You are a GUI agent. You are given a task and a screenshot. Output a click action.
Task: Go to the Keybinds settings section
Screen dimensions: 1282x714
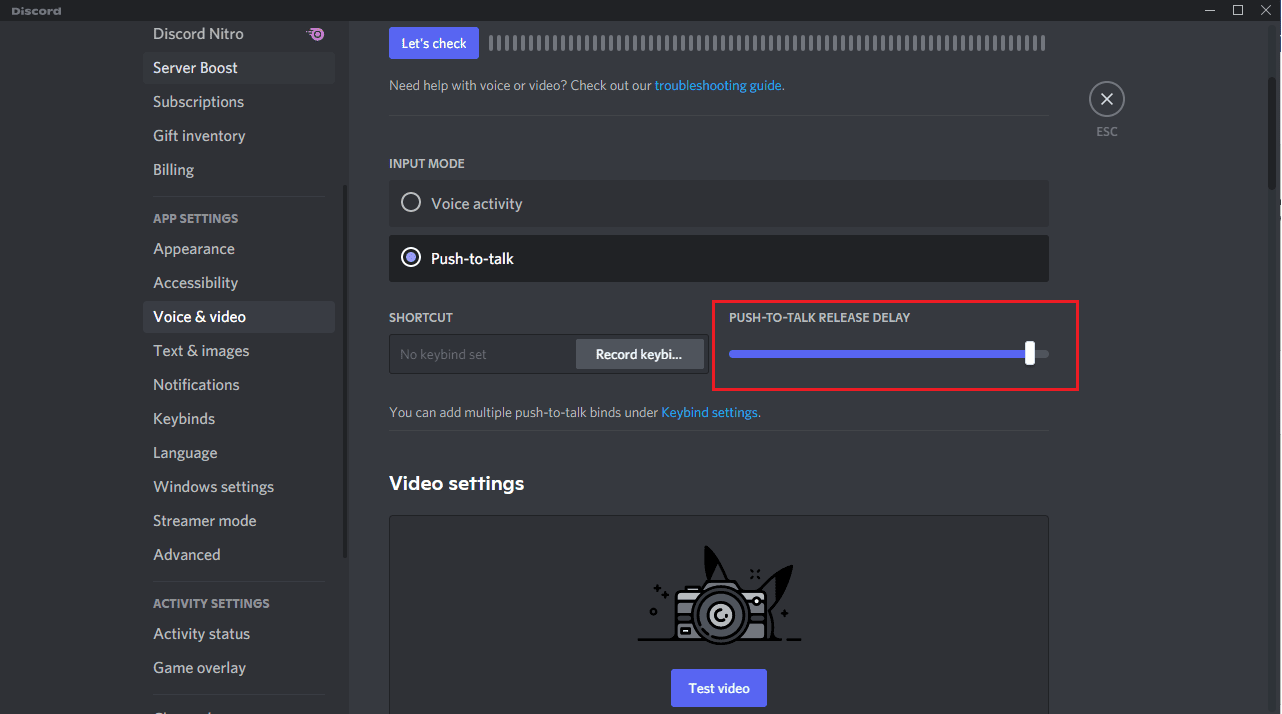[x=184, y=418]
